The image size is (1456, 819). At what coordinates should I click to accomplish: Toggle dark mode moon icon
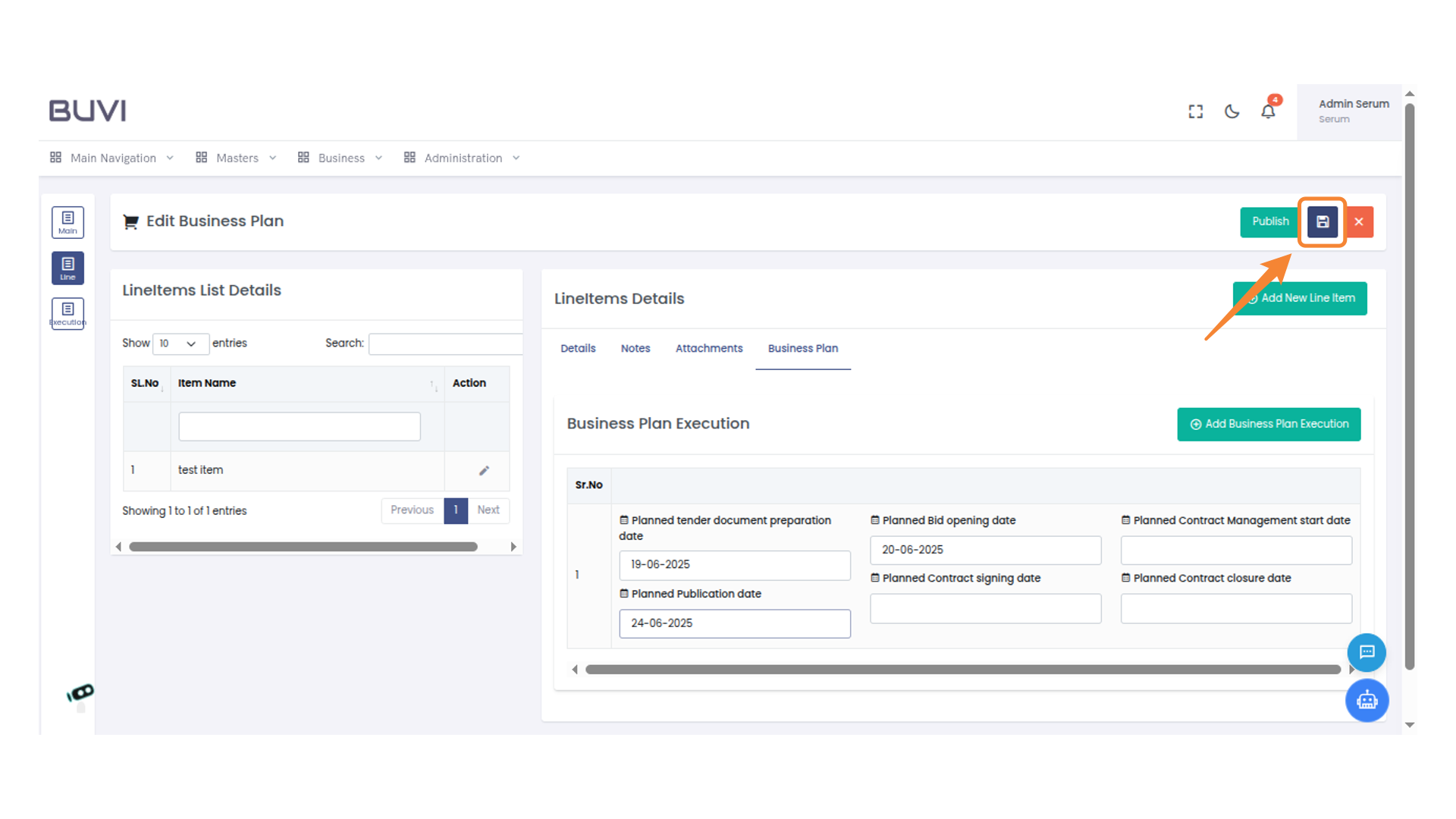pyautogui.click(x=1232, y=111)
